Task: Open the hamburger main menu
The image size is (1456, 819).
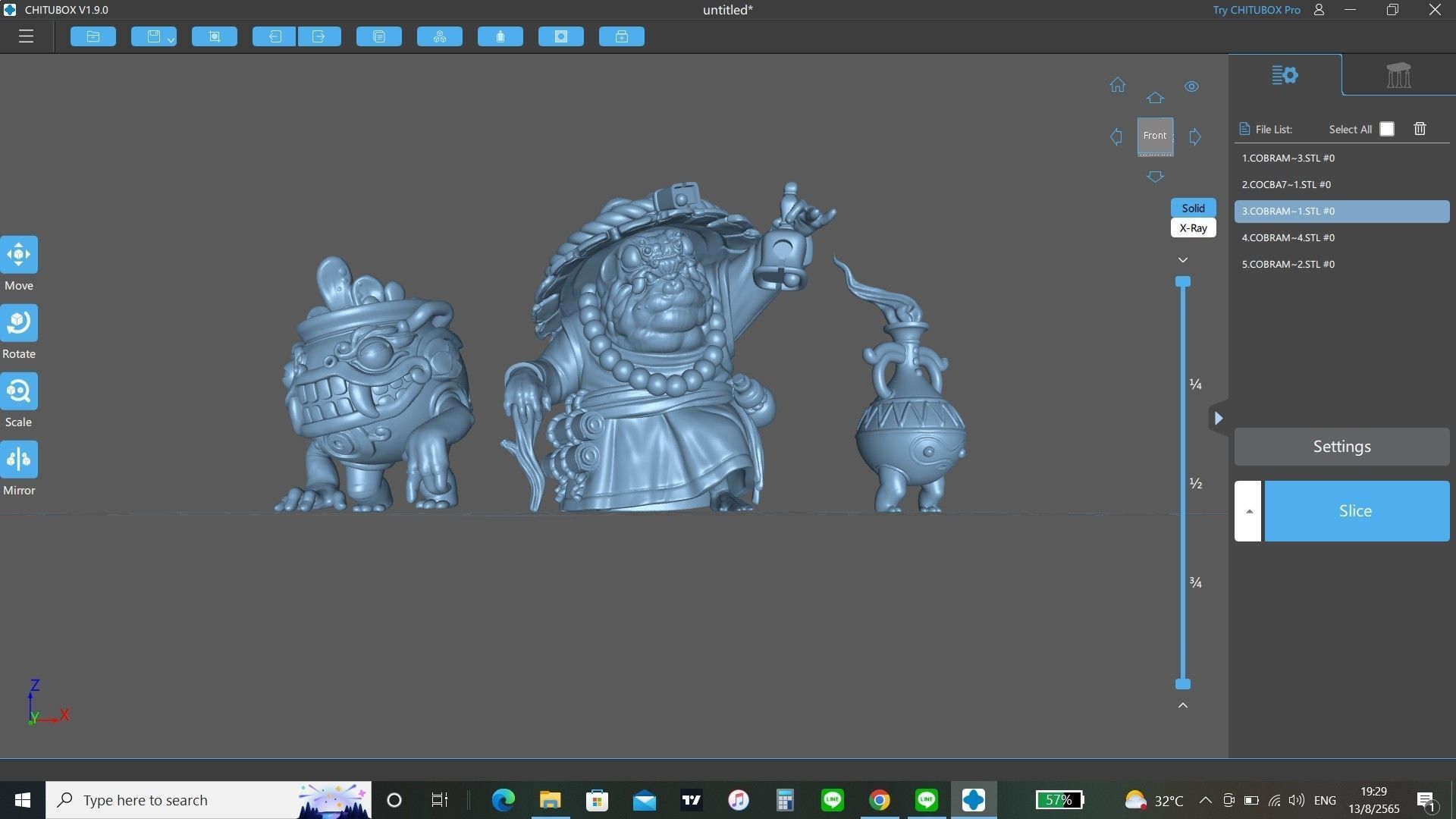Action: pos(26,36)
